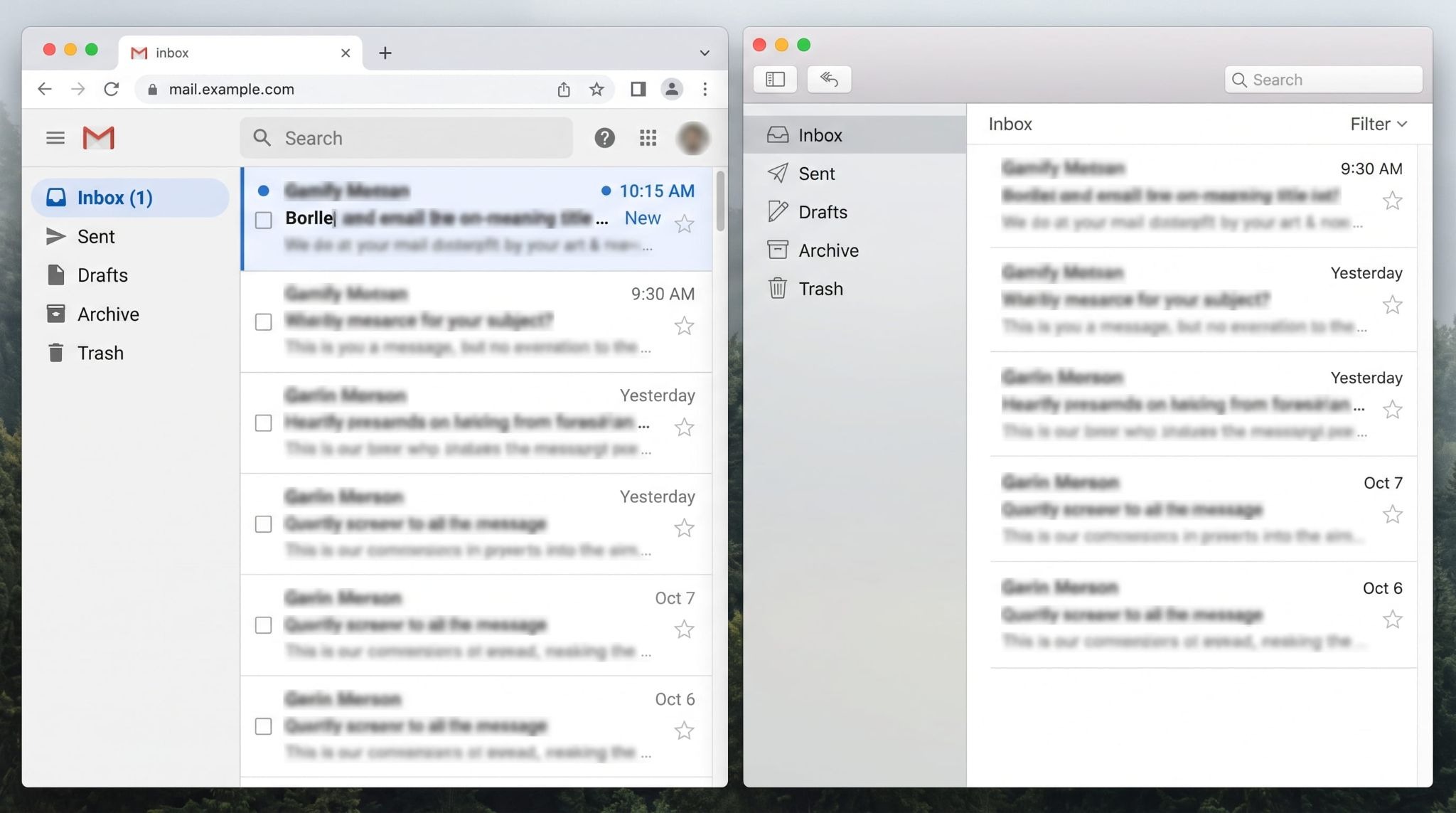Tick the checkbox for the 10:15 AM email
The height and width of the screenshot is (813, 1456).
click(x=263, y=220)
